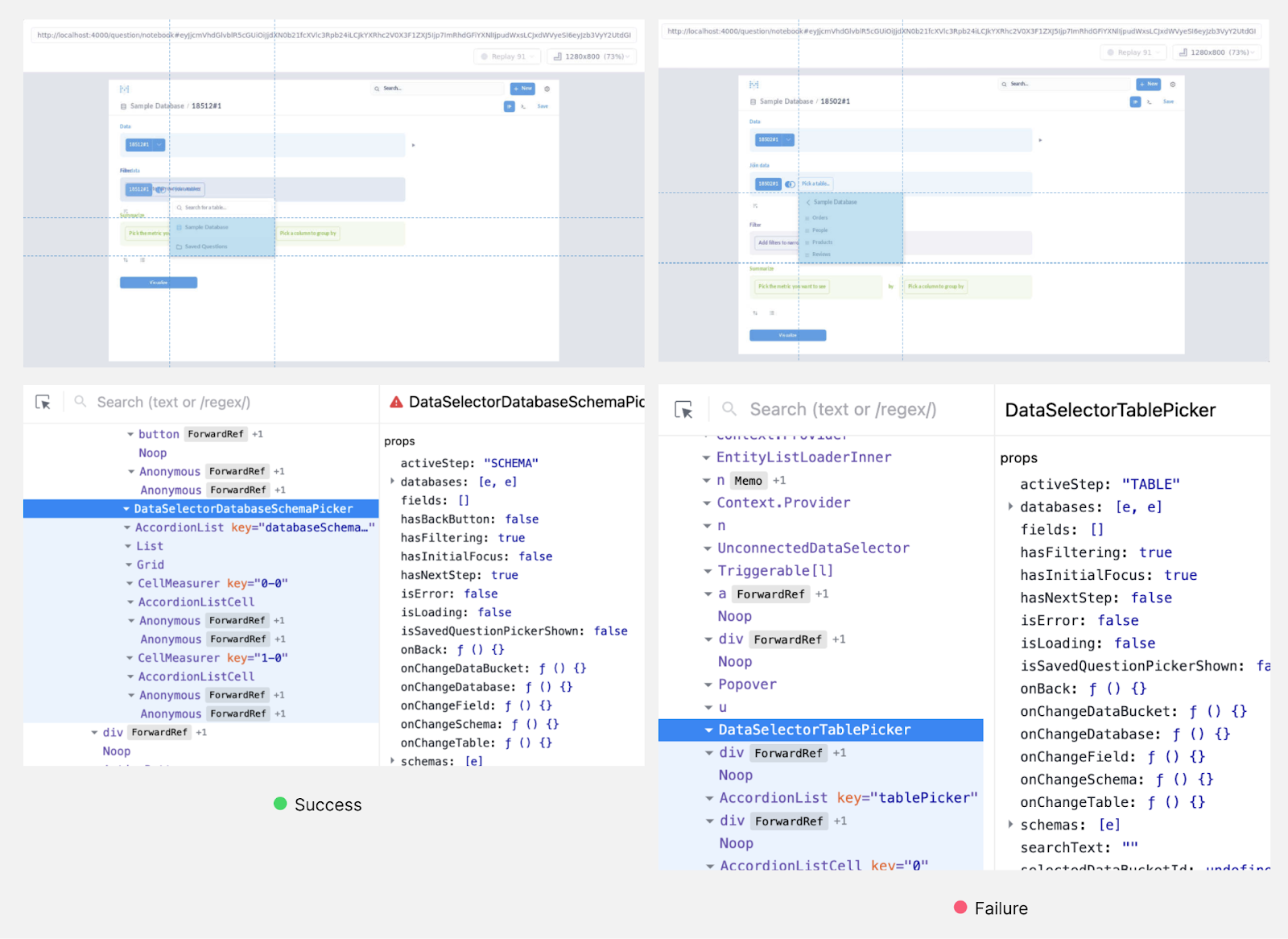Click Pick a column to group by, 18502#1 page

[x=936, y=287]
